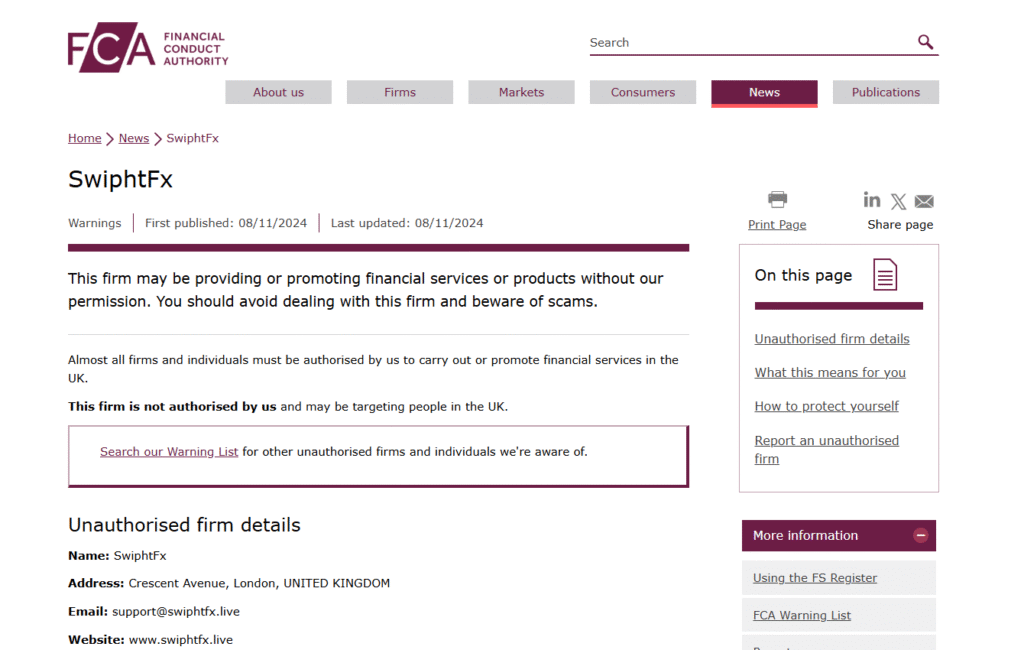The image size is (1024, 650).
Task: Jump to Unauthorised firm details section
Action: pos(832,339)
